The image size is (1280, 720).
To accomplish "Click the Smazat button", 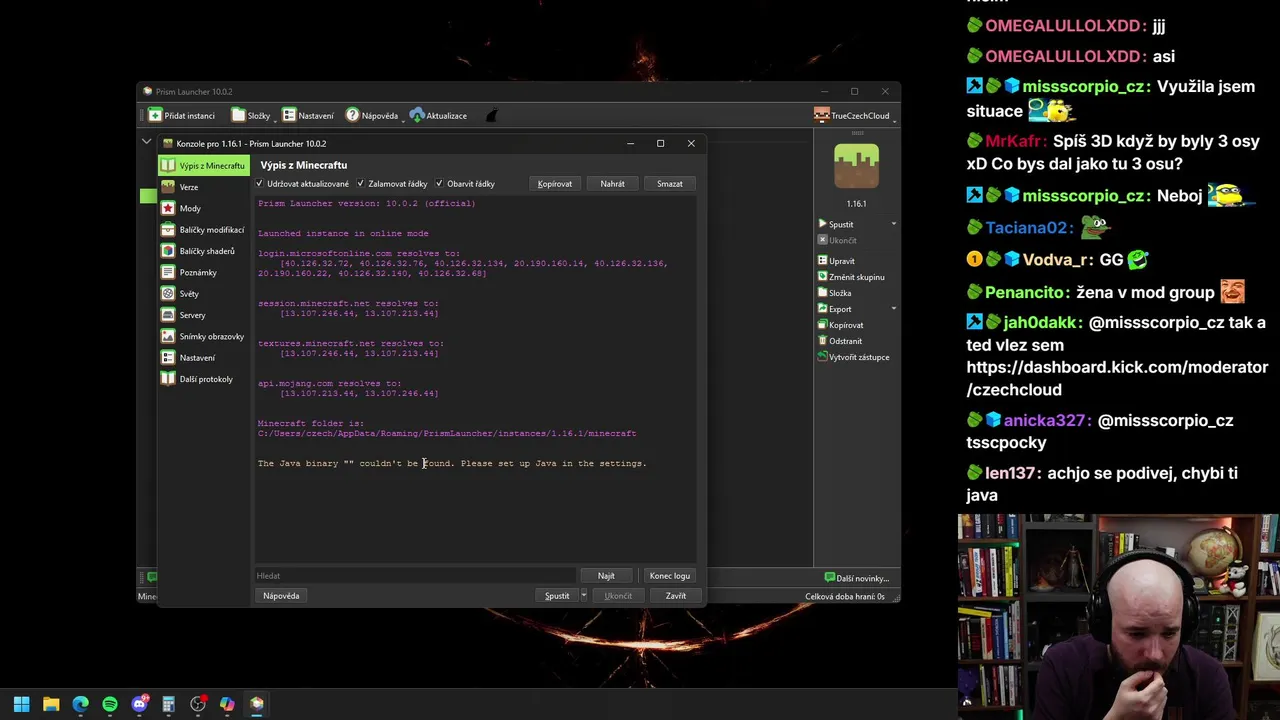I will coord(670,184).
